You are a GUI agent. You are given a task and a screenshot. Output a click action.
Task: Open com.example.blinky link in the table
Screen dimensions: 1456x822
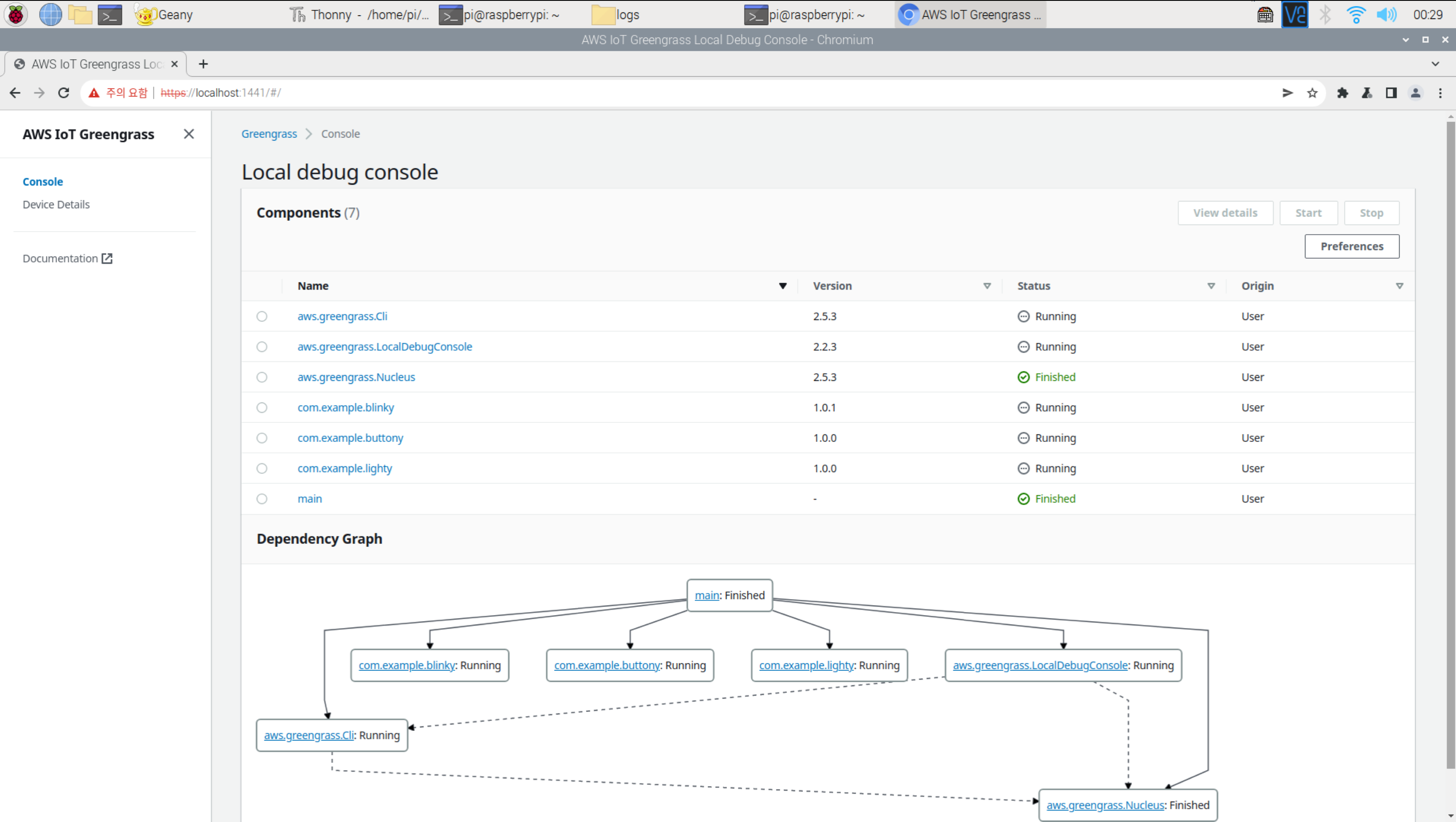[x=346, y=408]
